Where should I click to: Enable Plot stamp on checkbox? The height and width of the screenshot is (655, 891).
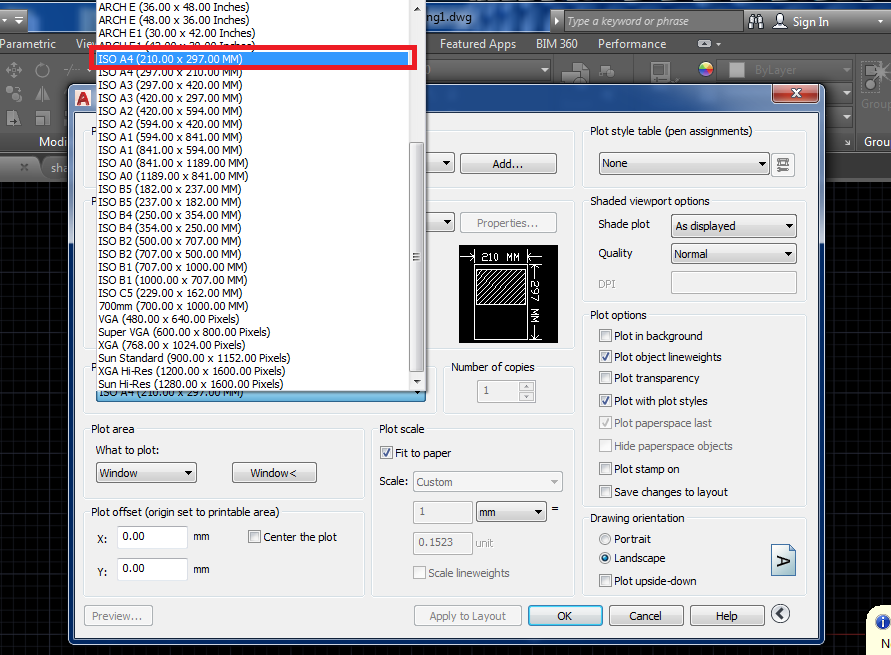605,469
